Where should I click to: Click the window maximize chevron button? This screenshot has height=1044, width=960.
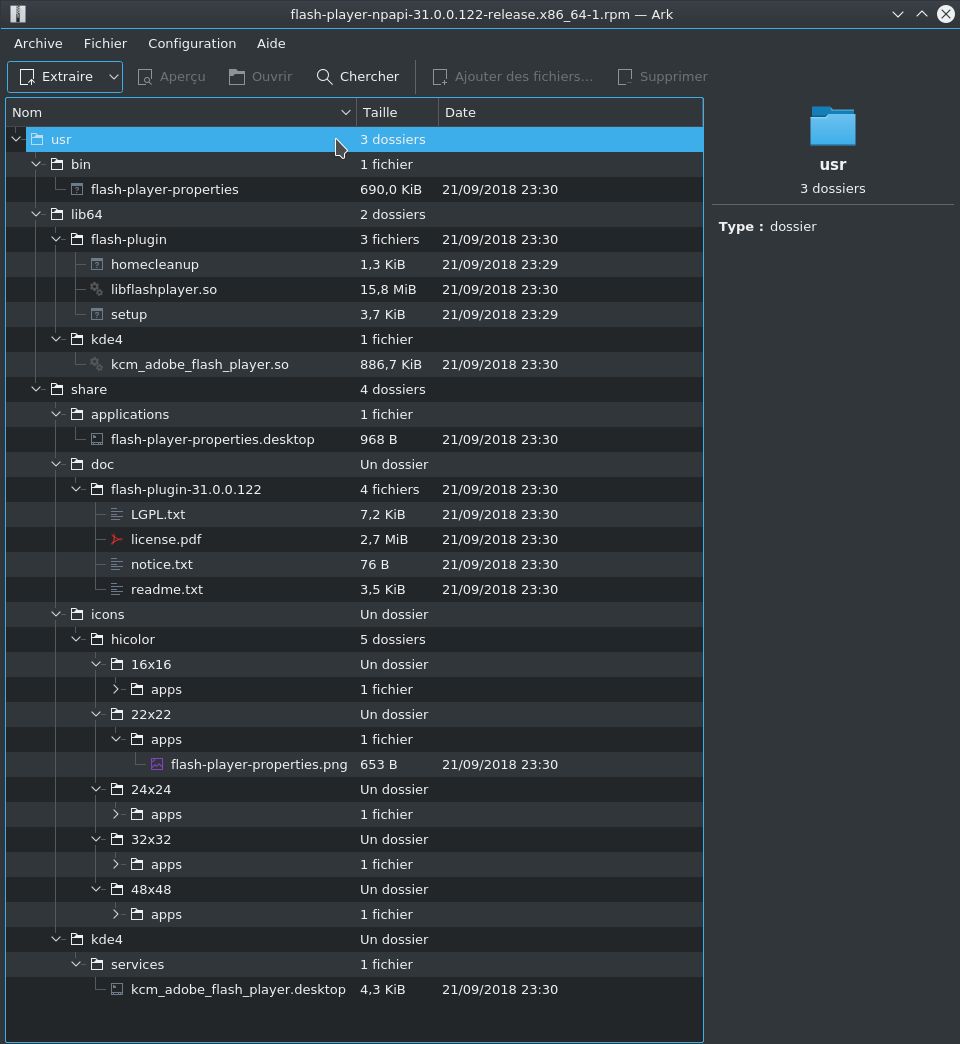pyautogui.click(x=921, y=14)
